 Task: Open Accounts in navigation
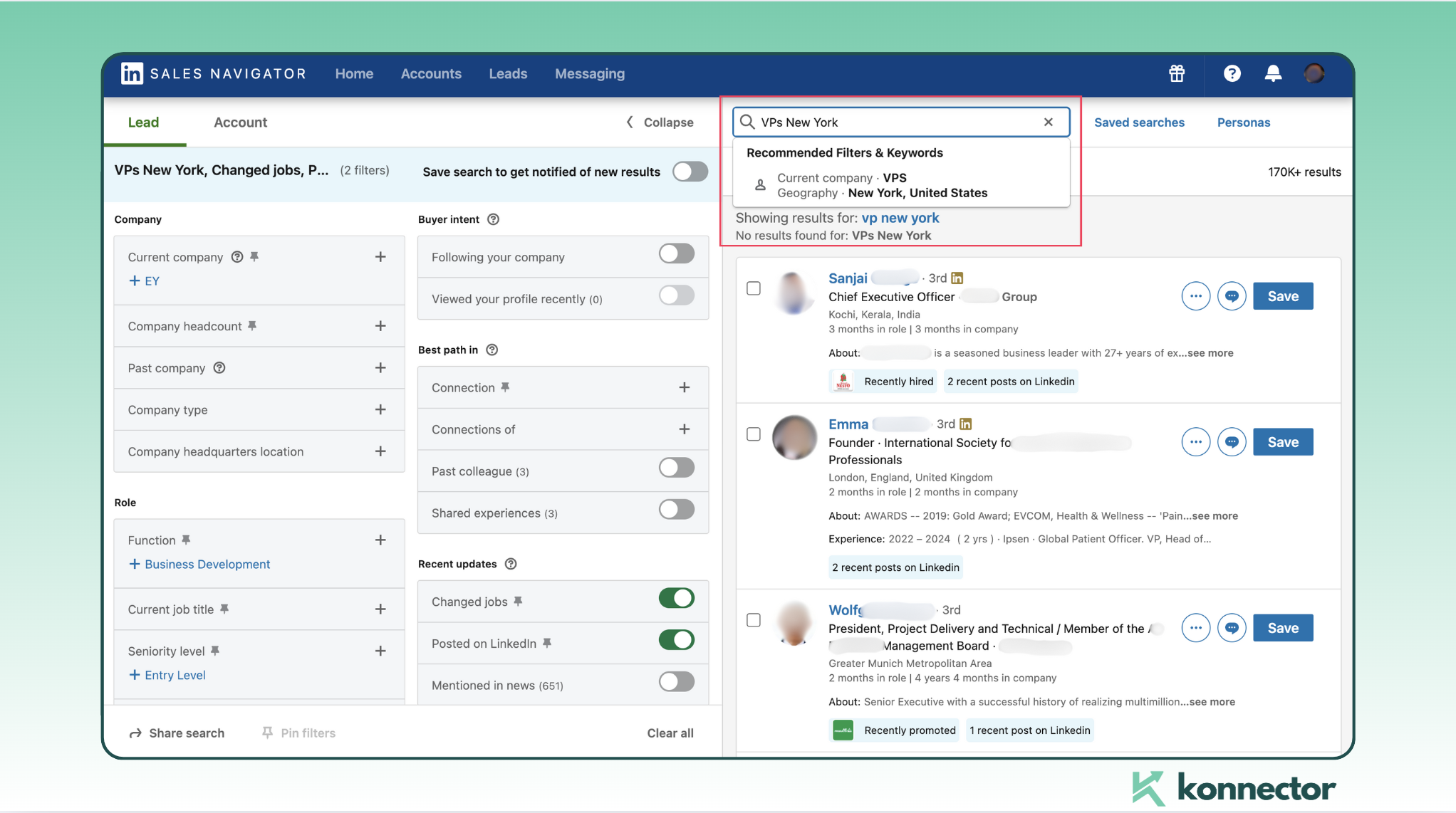[x=431, y=73]
